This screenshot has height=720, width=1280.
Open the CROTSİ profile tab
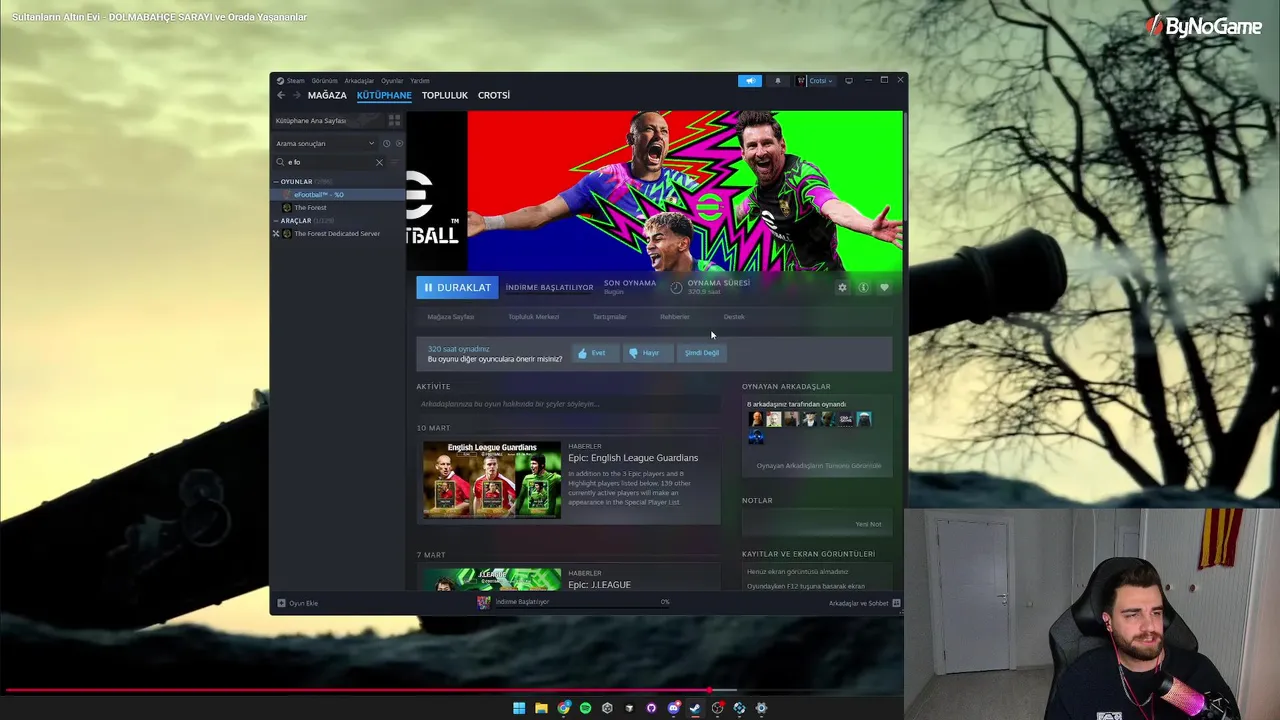coord(494,95)
